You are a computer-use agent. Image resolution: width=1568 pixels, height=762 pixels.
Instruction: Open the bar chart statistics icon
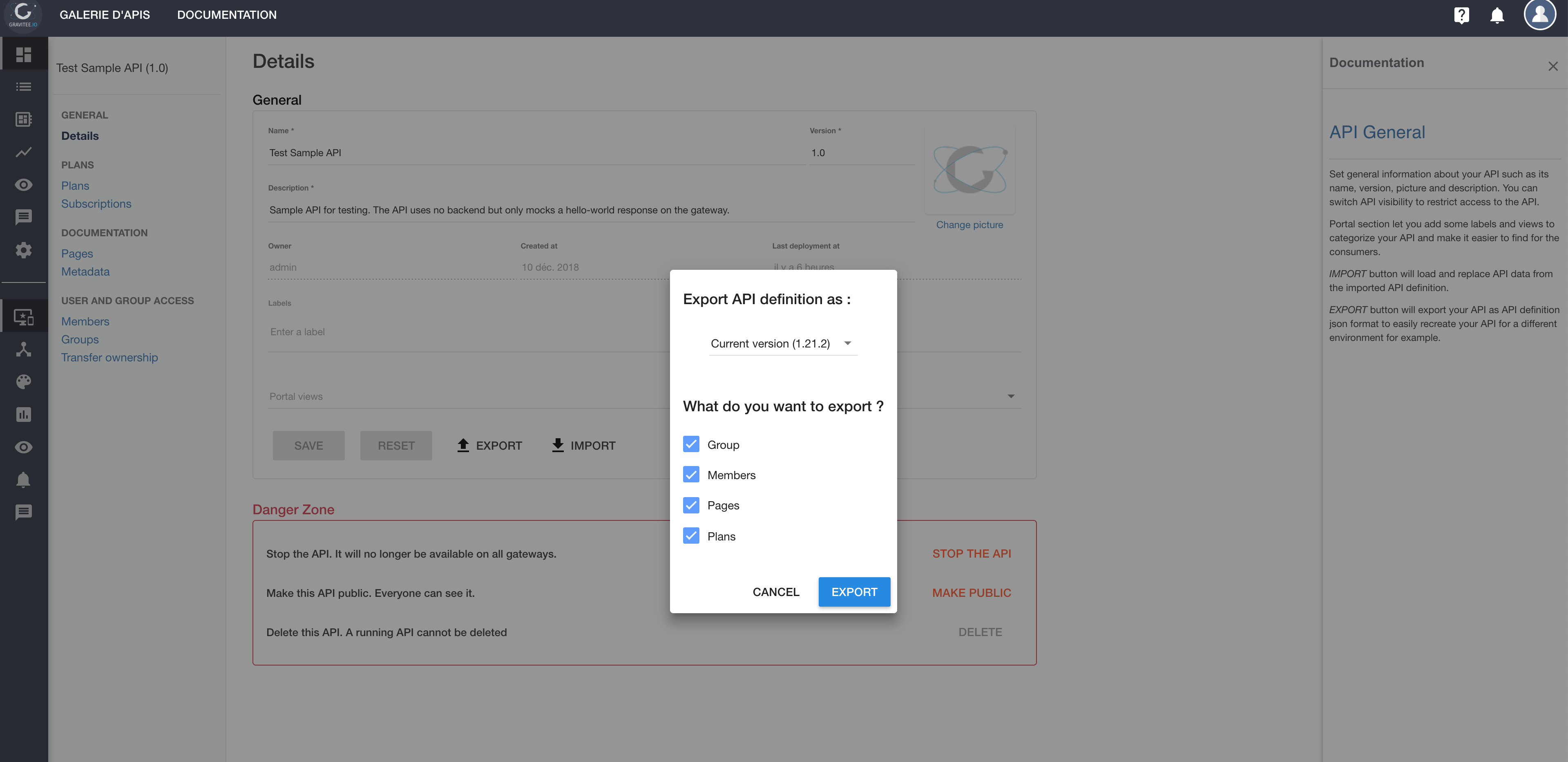click(24, 415)
